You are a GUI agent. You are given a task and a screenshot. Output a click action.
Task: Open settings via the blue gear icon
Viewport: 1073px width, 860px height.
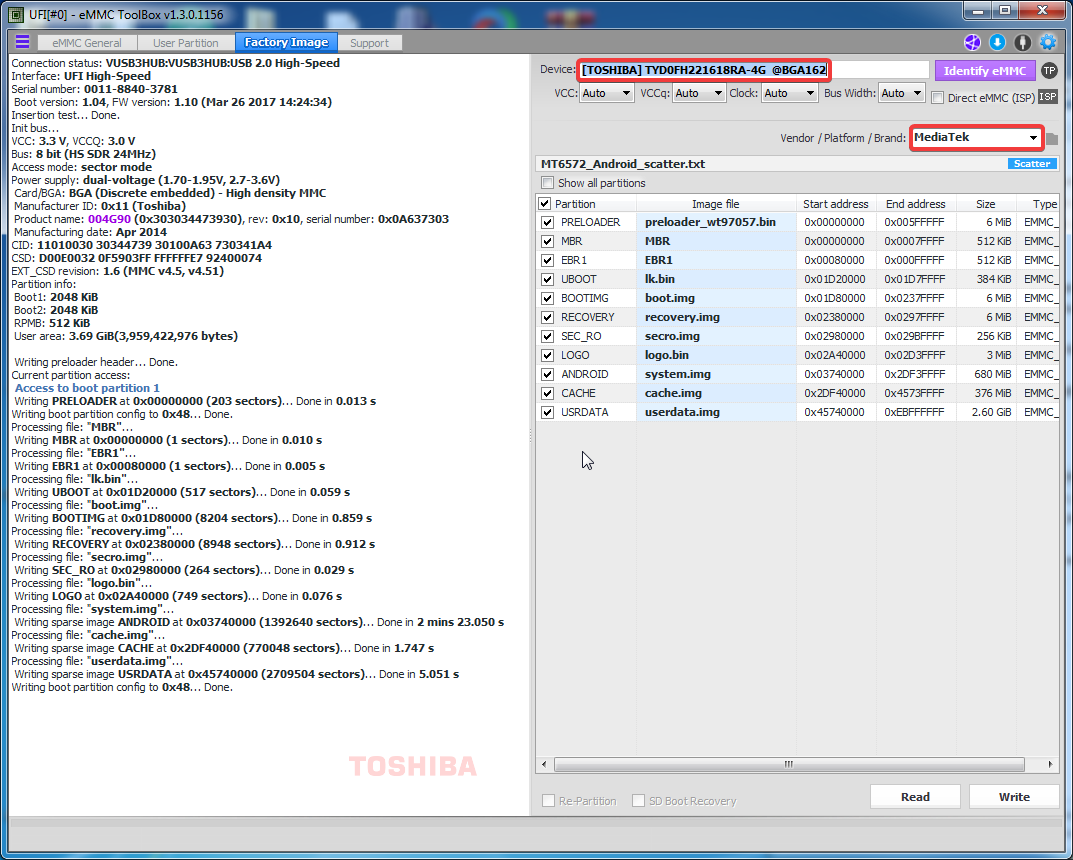pos(1048,42)
